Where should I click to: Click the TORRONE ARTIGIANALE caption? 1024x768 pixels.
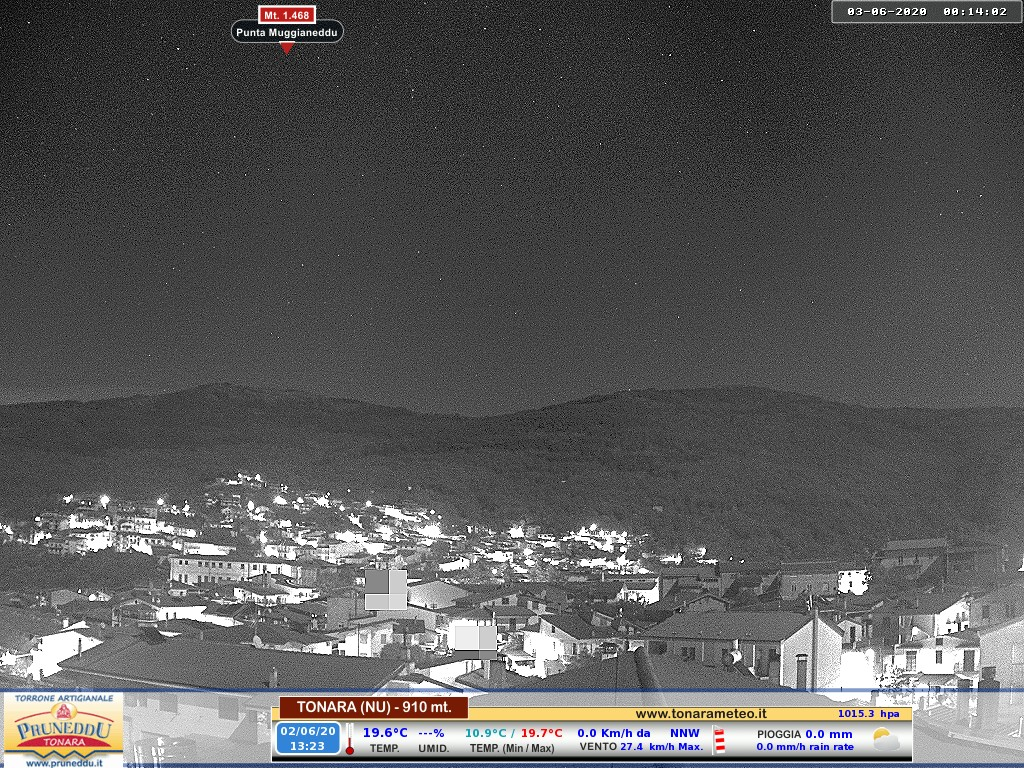63,698
